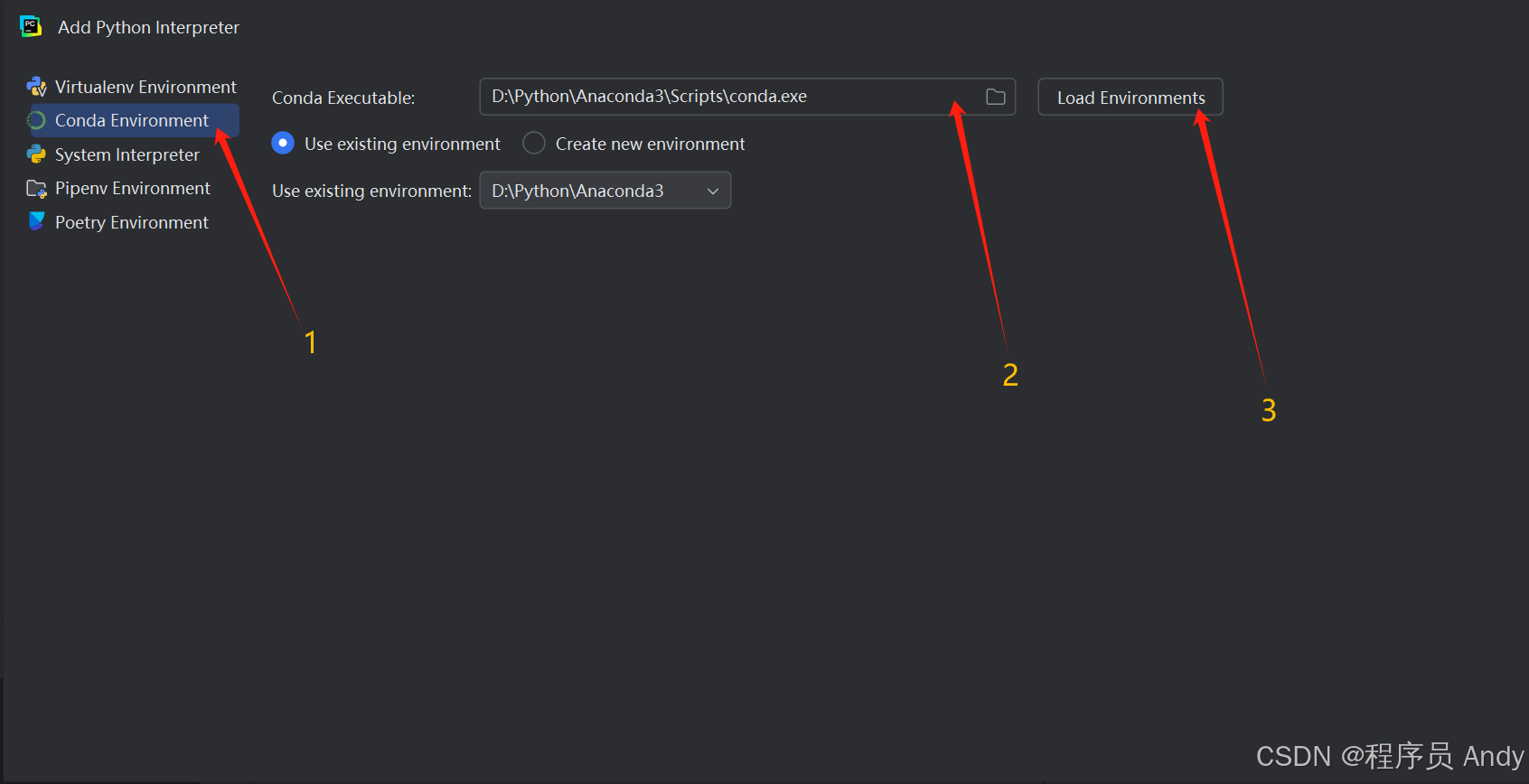
Task: Click the Virtualenv Environment icon
Action: click(x=36, y=87)
